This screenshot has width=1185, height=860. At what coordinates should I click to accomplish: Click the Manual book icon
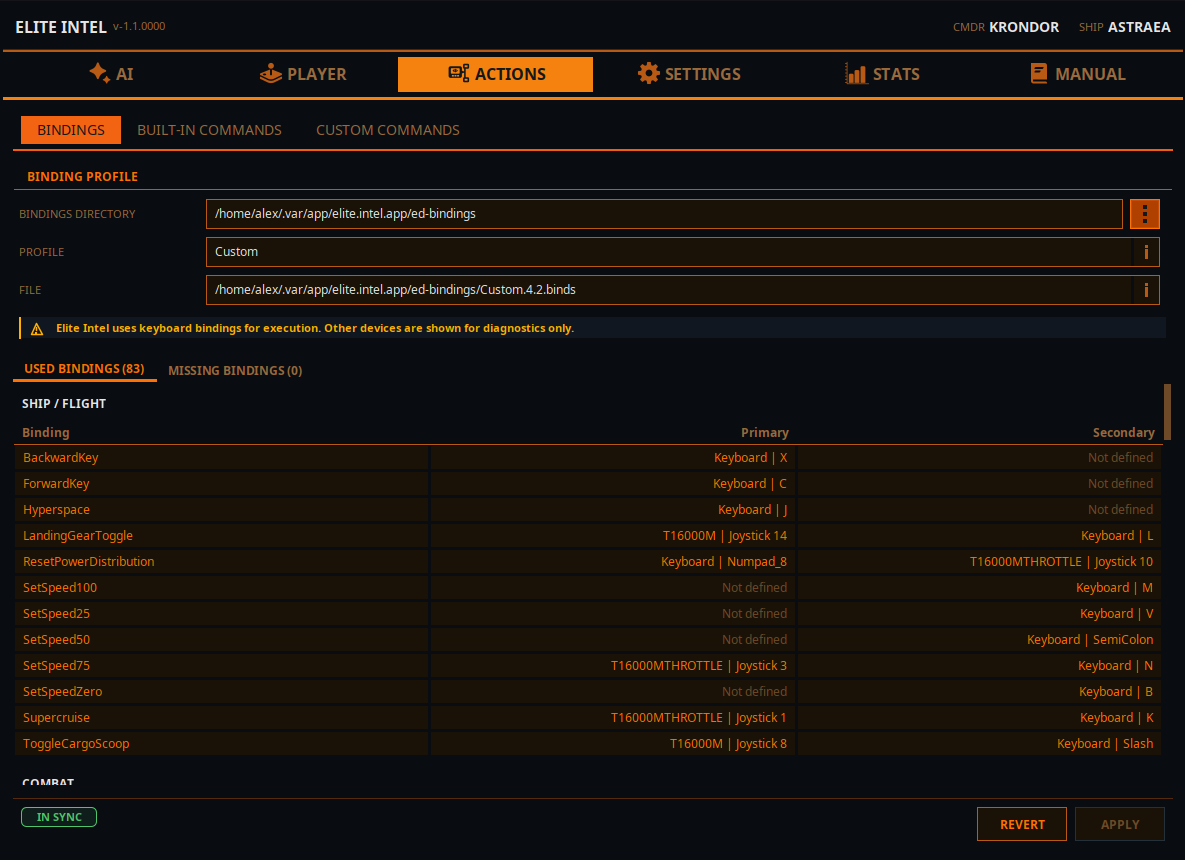click(1039, 73)
